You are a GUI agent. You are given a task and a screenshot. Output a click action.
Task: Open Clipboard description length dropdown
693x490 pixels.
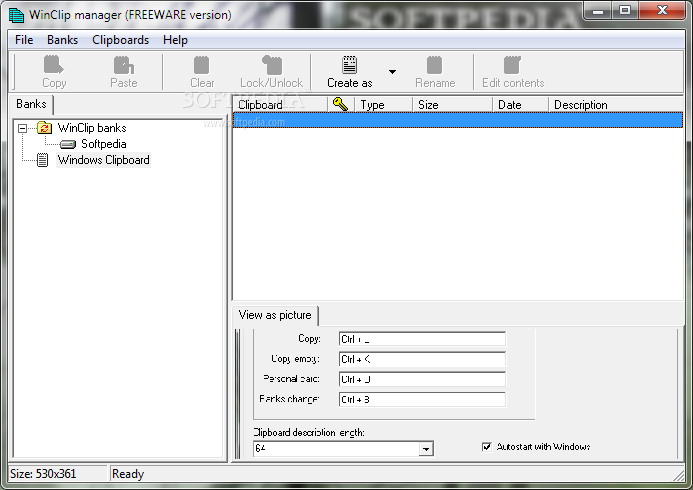(x=426, y=449)
